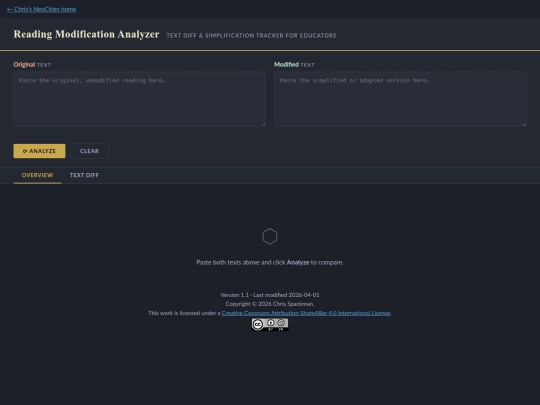540x405 pixels.
Task: Click the Modified textarea resize handle
Action: pyautogui.click(x=524, y=124)
